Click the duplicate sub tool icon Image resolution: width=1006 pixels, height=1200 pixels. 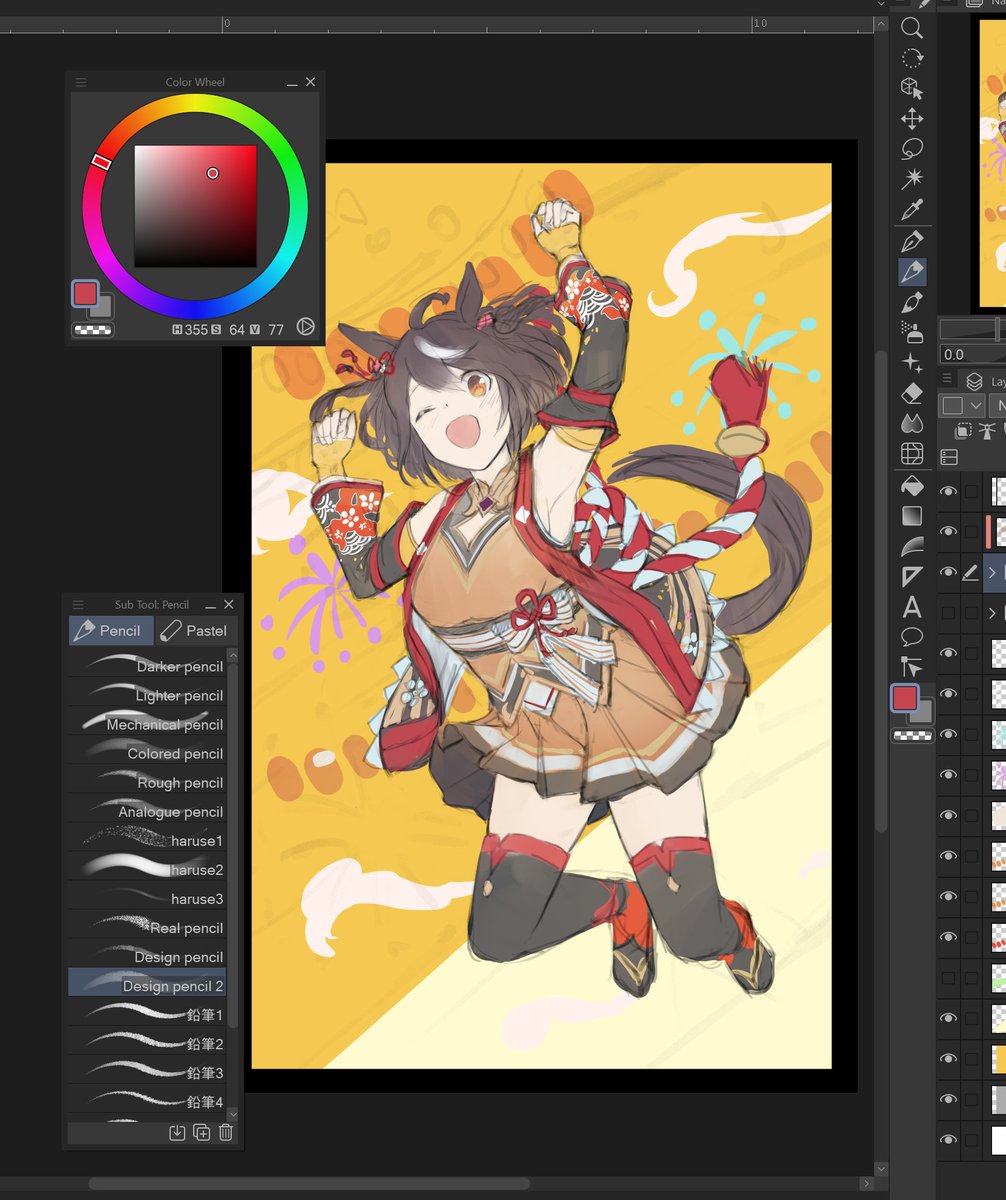(201, 1132)
